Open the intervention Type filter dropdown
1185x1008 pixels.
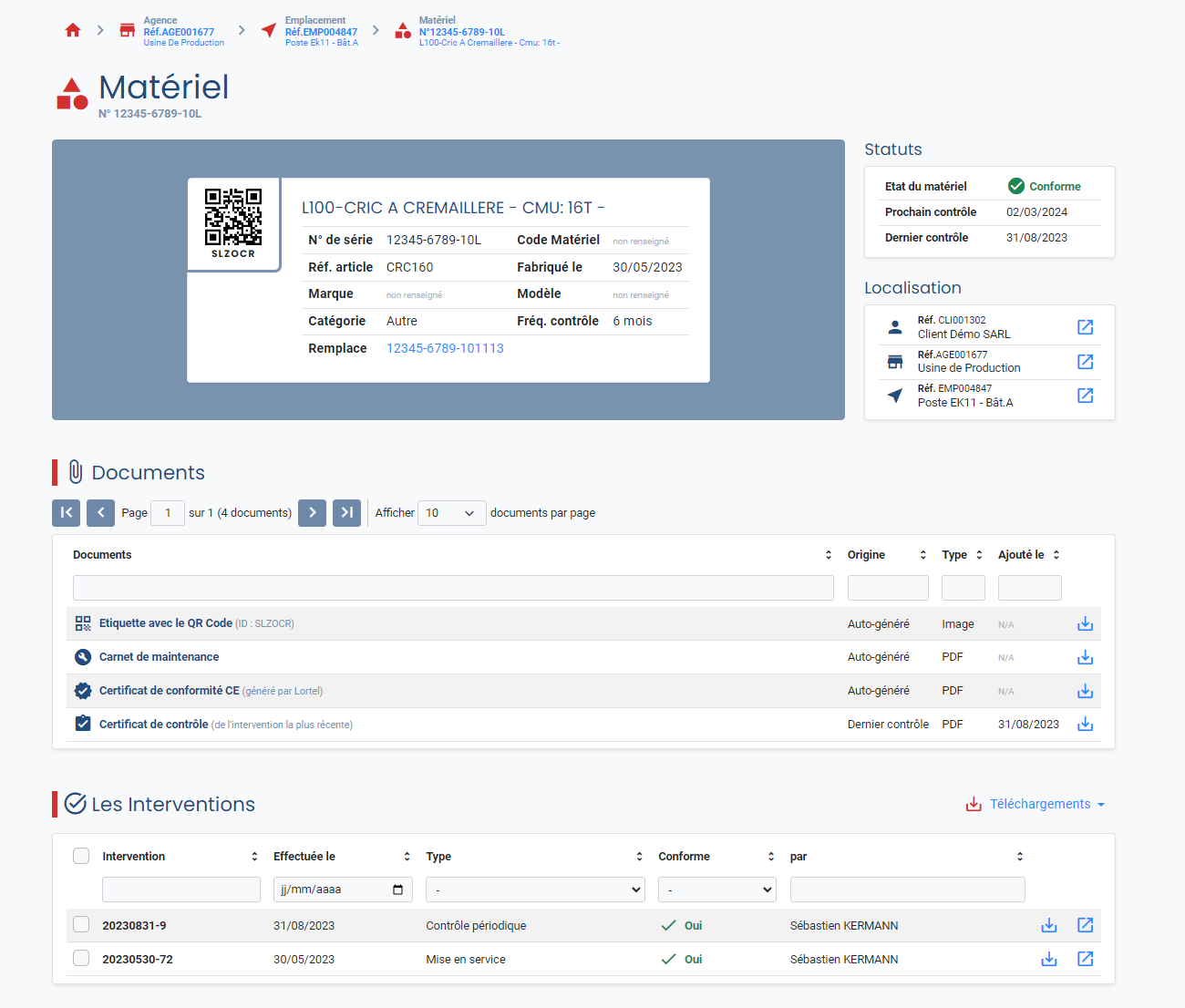click(535, 890)
